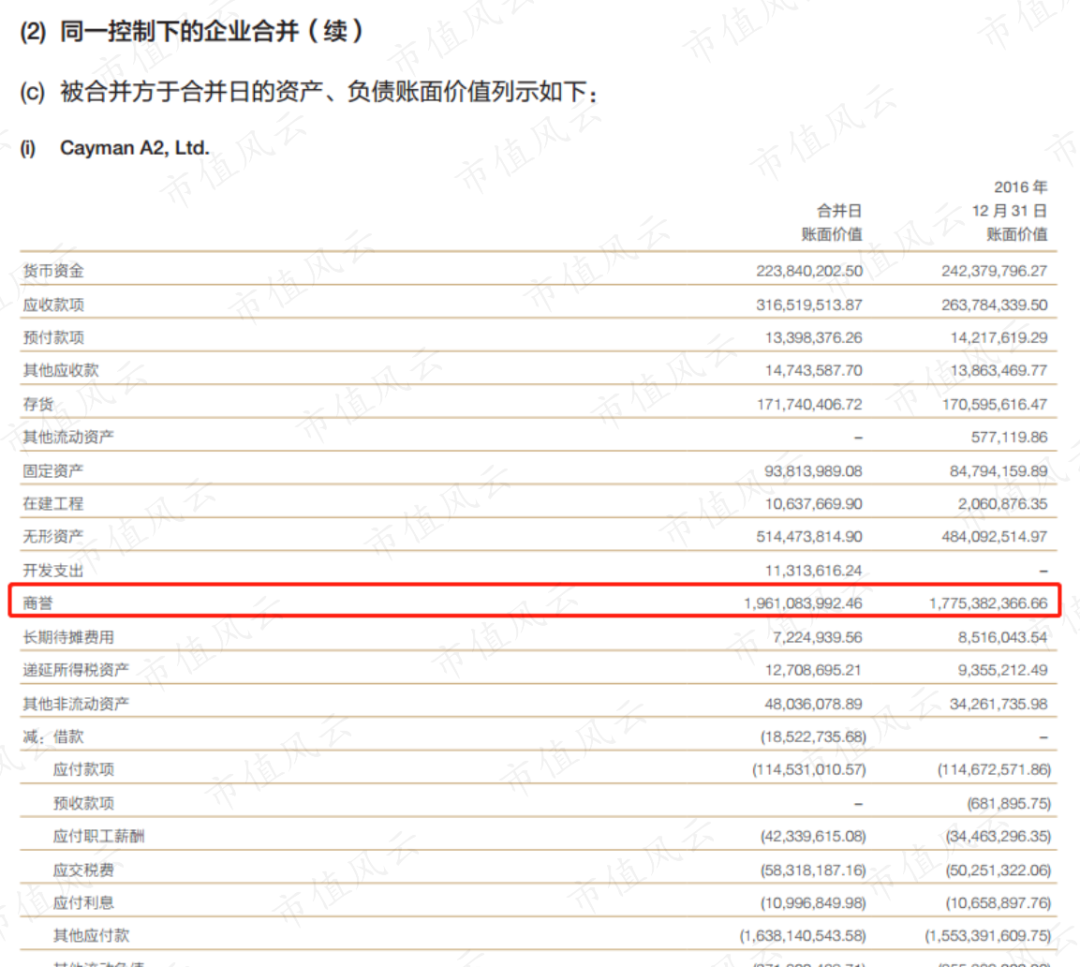Click the value 93,813,989.08
The height and width of the screenshot is (967, 1080).
tap(813, 471)
